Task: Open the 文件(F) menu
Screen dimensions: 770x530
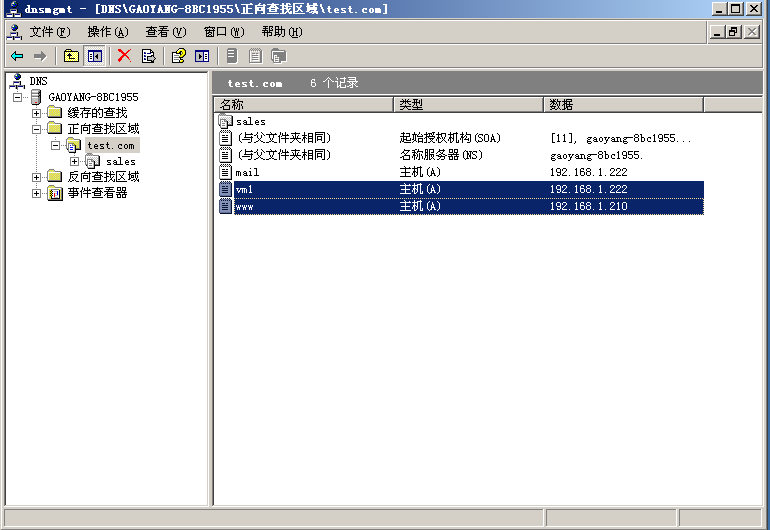Action: (x=50, y=32)
